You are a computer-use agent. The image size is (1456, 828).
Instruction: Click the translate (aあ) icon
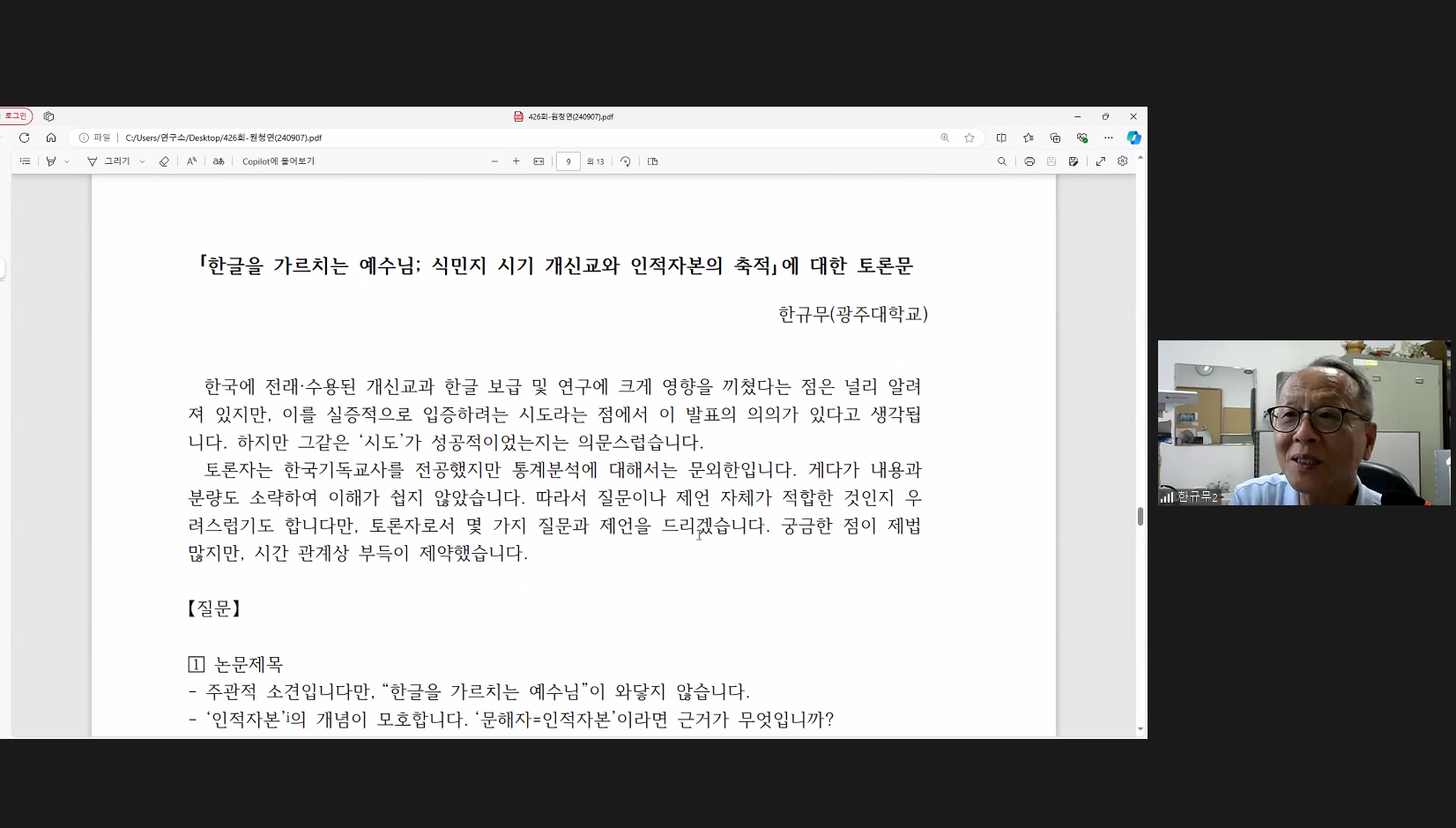point(219,161)
